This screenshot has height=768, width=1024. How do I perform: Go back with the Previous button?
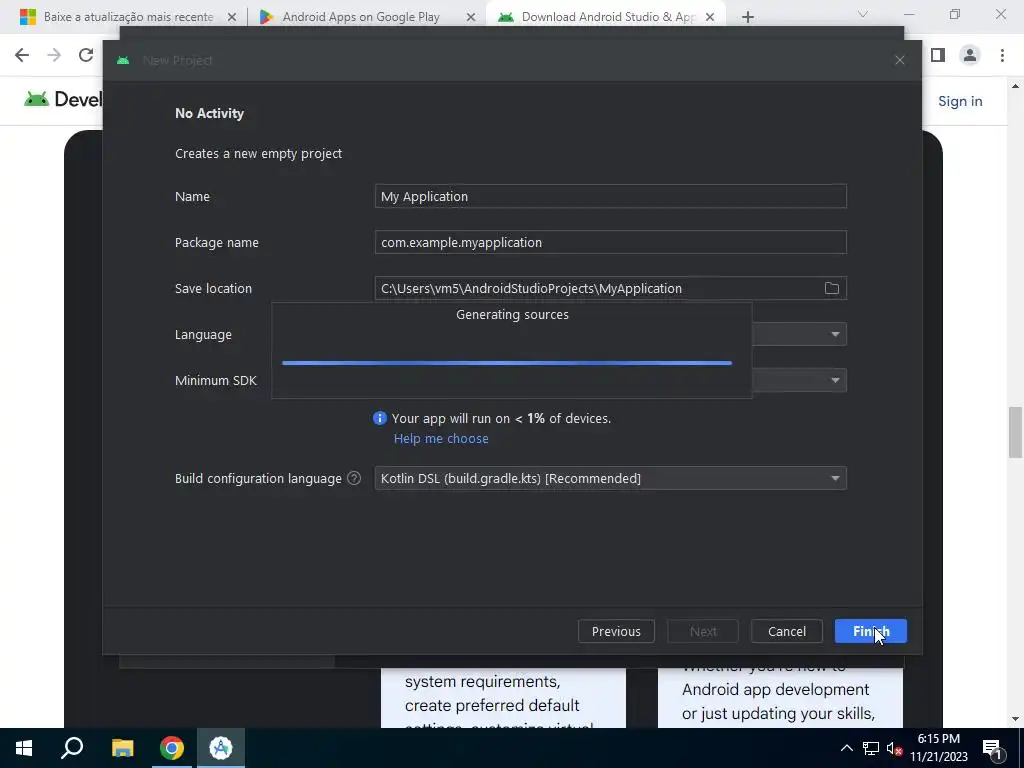[616, 631]
